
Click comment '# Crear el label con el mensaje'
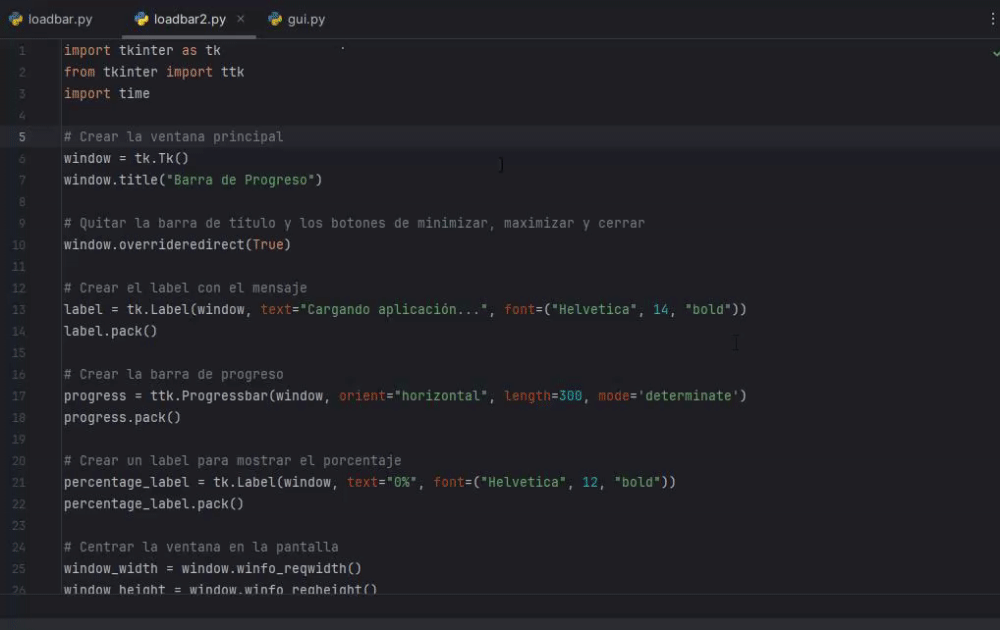pyautogui.click(x=185, y=288)
